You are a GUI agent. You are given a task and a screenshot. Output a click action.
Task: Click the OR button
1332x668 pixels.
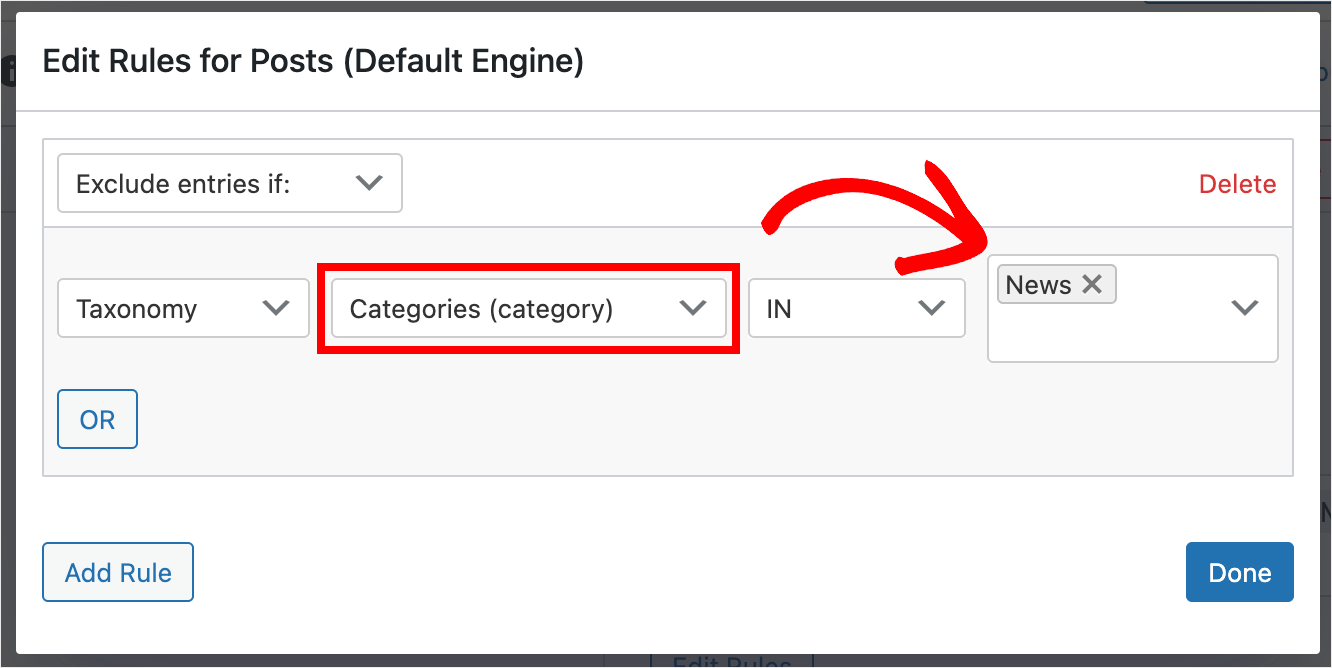pyautogui.click(x=97, y=420)
